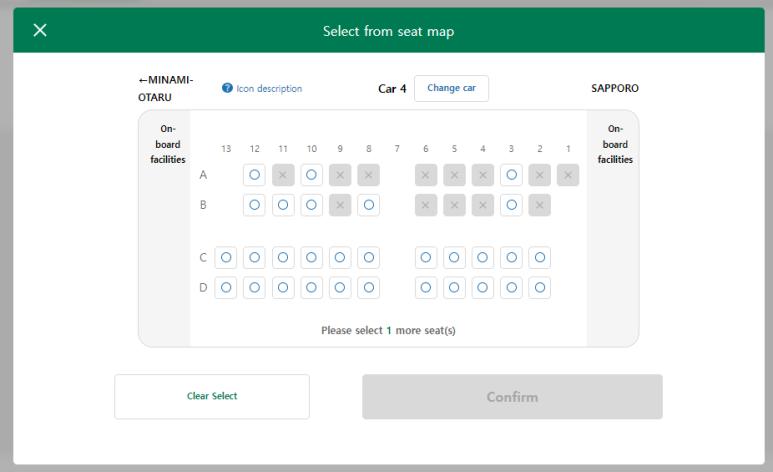Click unavailable seat 4A
Viewport: 773px width, 472px height.
point(483,175)
